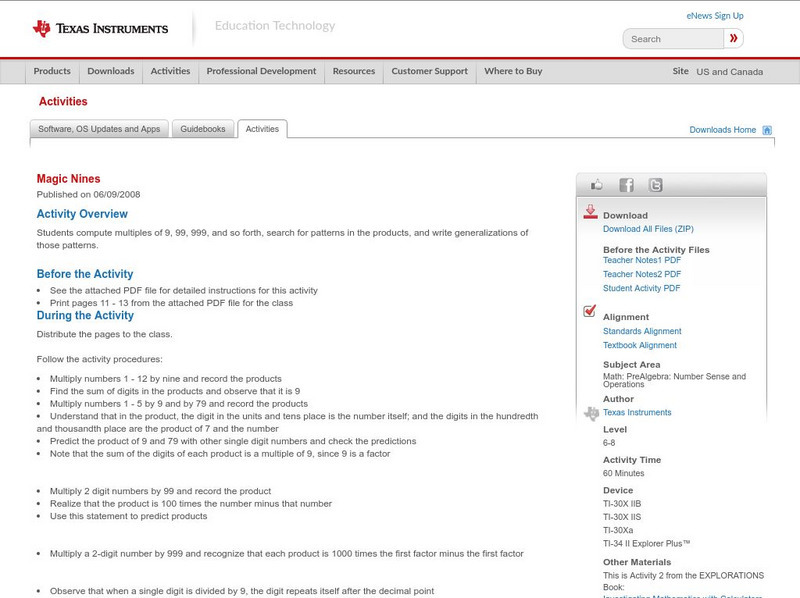Image resolution: width=800 pixels, height=598 pixels.
Task: Click the home icon beside Downloads Home
Action: click(x=767, y=130)
